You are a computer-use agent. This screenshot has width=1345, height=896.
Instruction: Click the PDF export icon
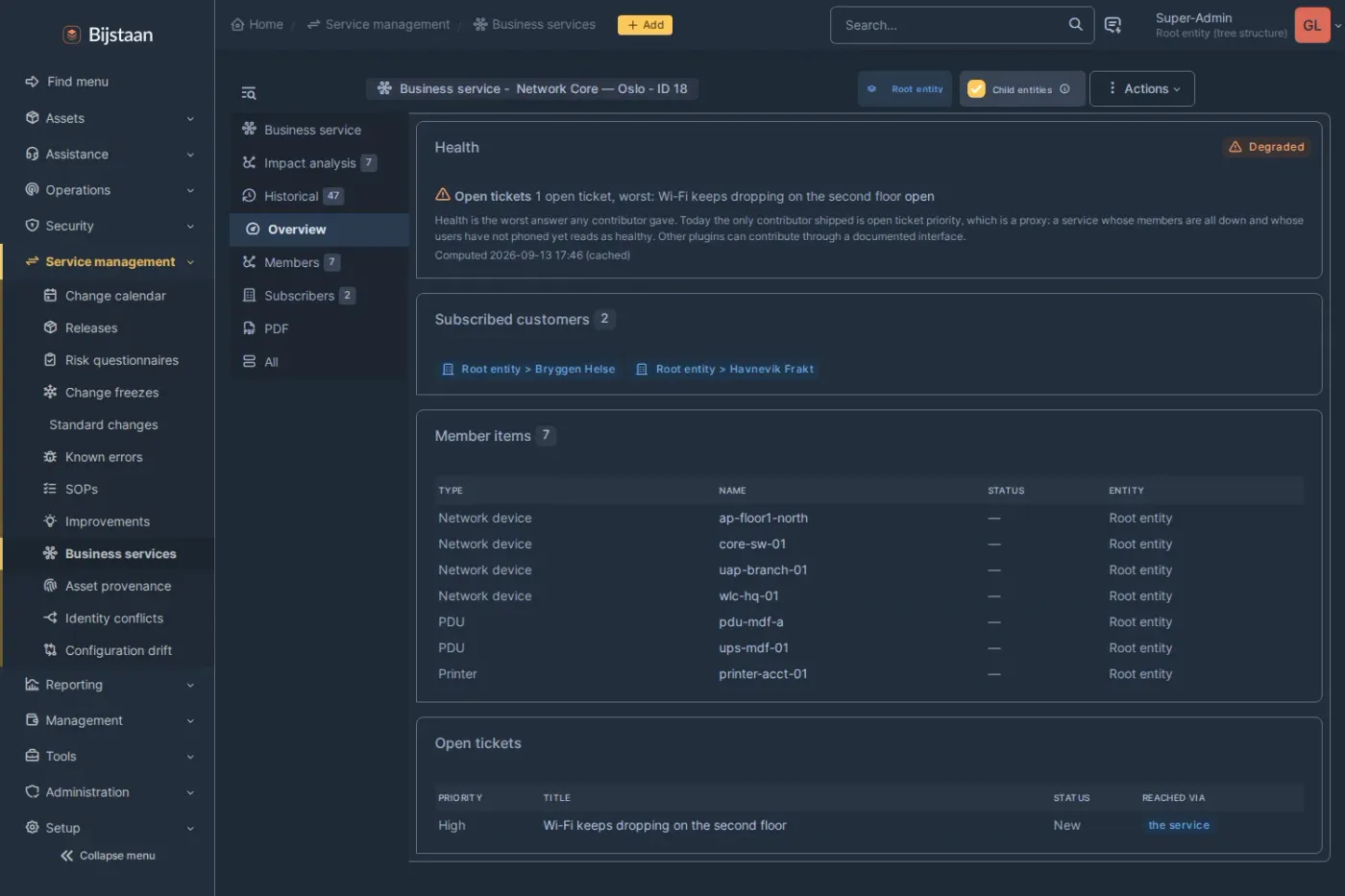249,328
